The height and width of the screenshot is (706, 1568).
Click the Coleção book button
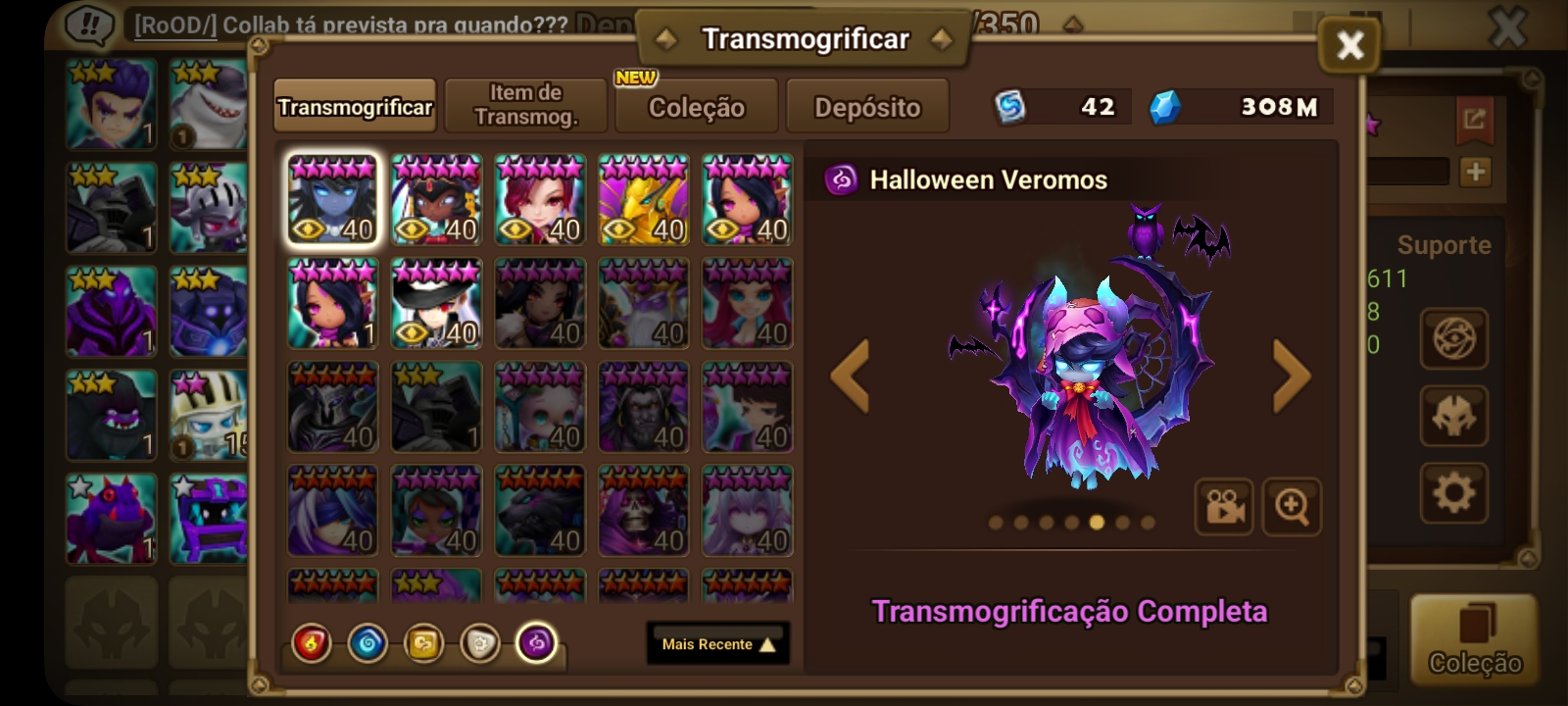[1474, 639]
